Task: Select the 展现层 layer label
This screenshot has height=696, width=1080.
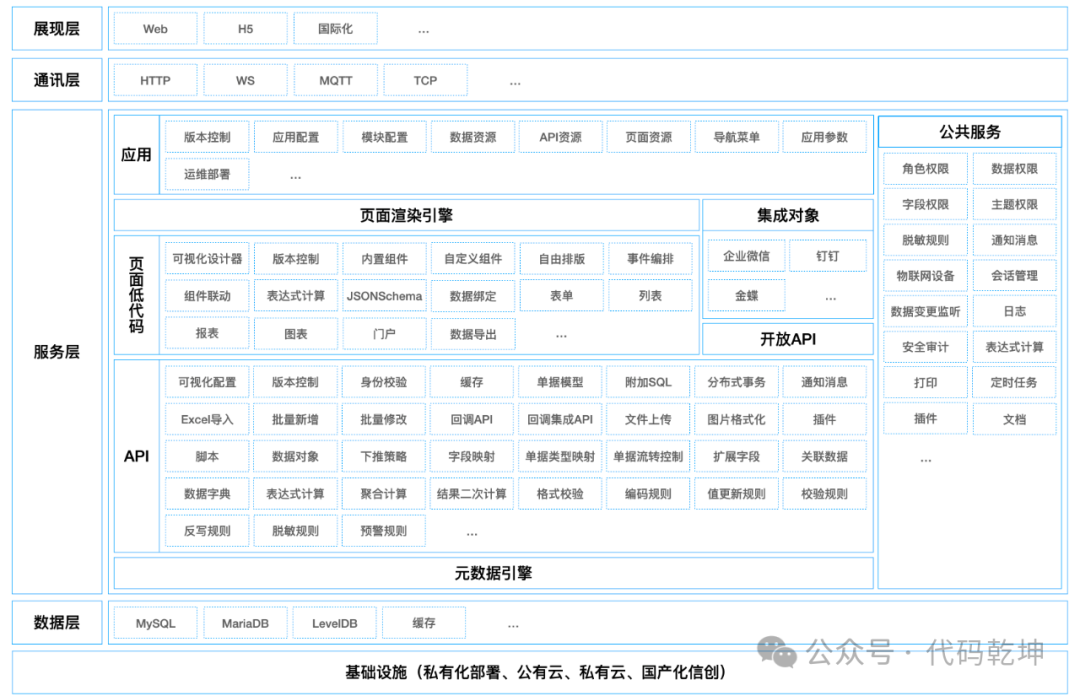Action: pyautogui.click(x=57, y=29)
